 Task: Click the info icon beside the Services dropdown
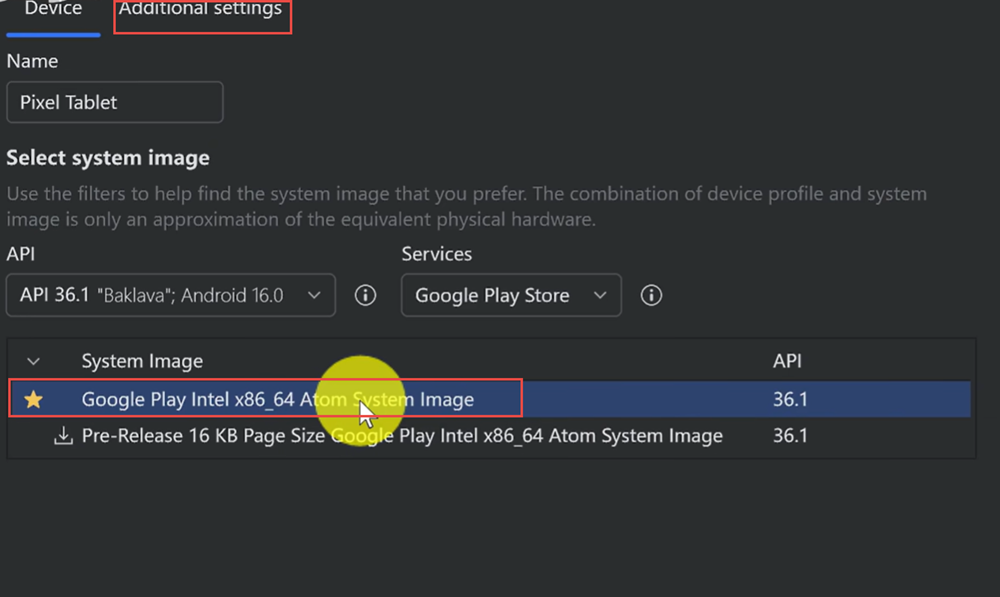(651, 296)
